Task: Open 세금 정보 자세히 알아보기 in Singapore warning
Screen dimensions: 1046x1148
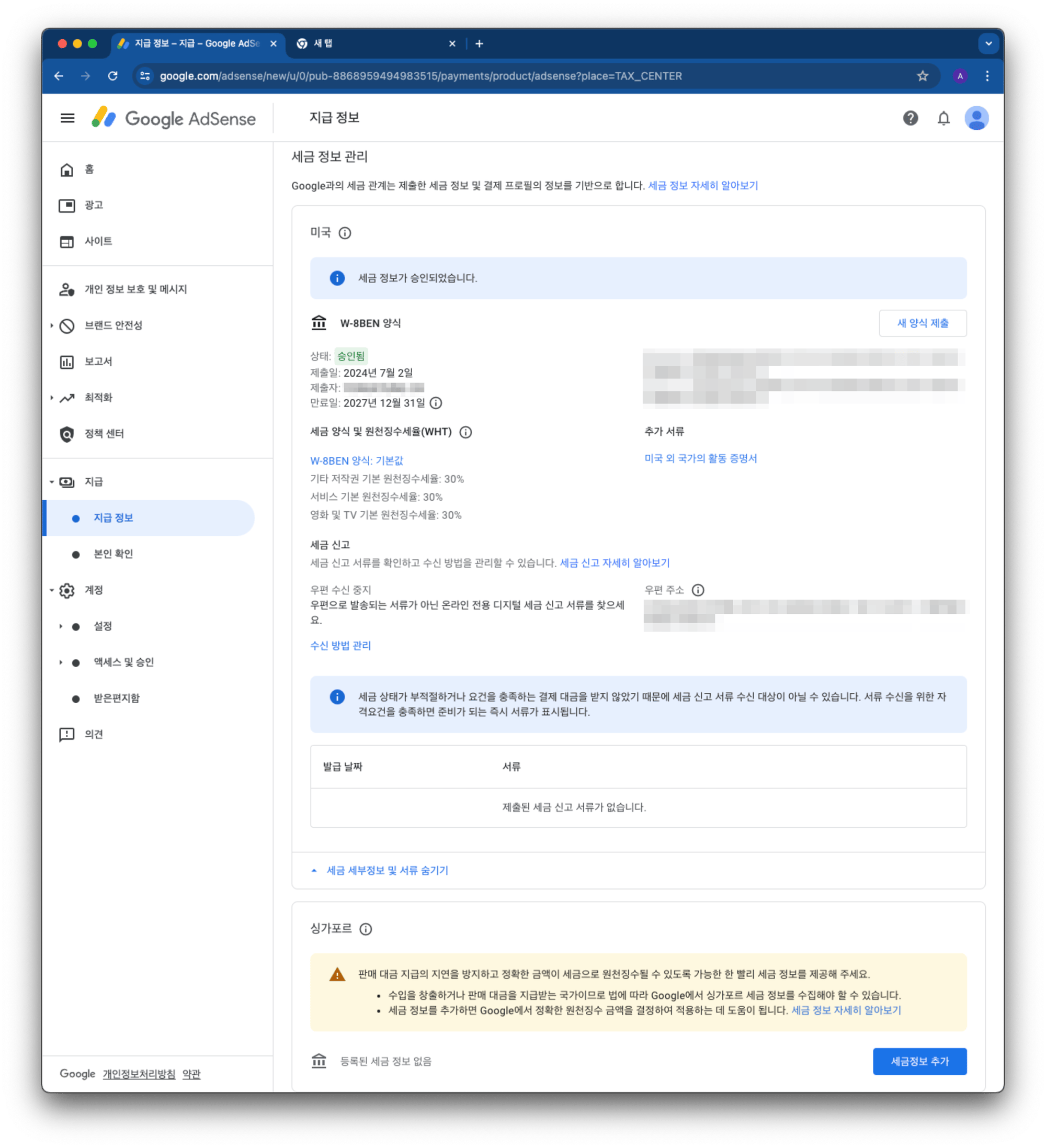Action: [846, 1010]
